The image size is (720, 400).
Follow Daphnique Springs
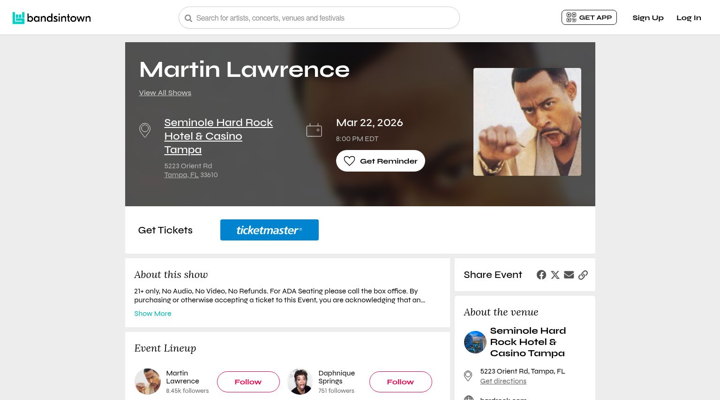click(400, 382)
